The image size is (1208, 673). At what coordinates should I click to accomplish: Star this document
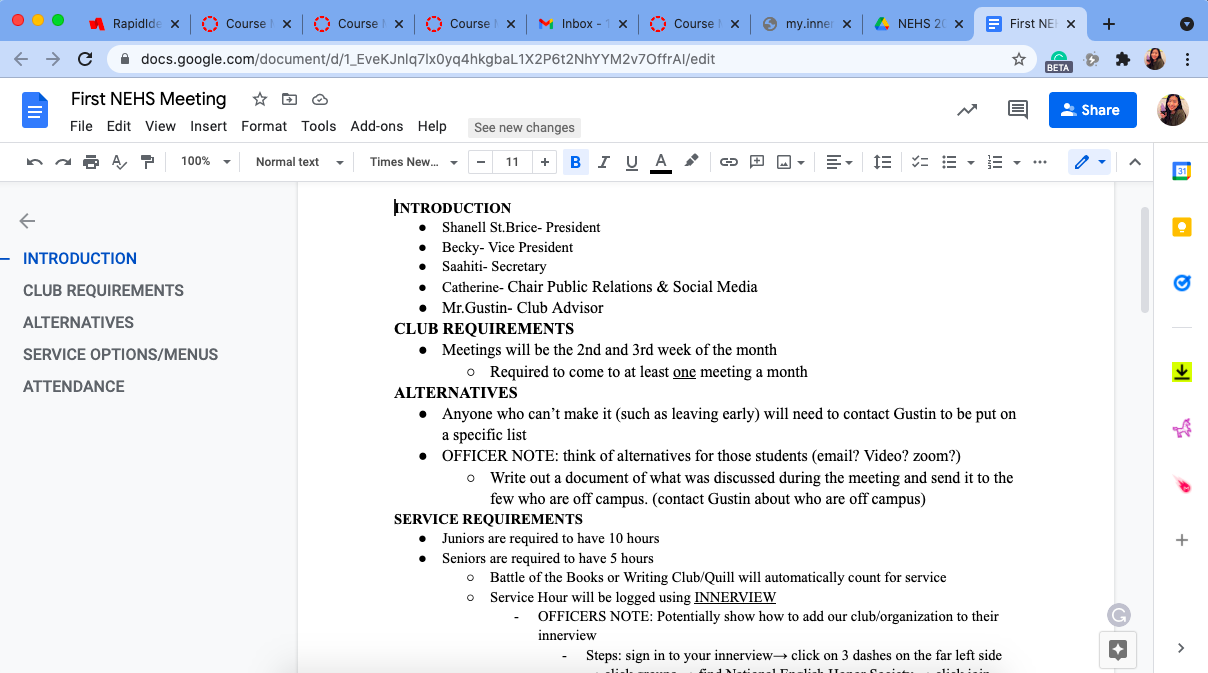click(260, 99)
